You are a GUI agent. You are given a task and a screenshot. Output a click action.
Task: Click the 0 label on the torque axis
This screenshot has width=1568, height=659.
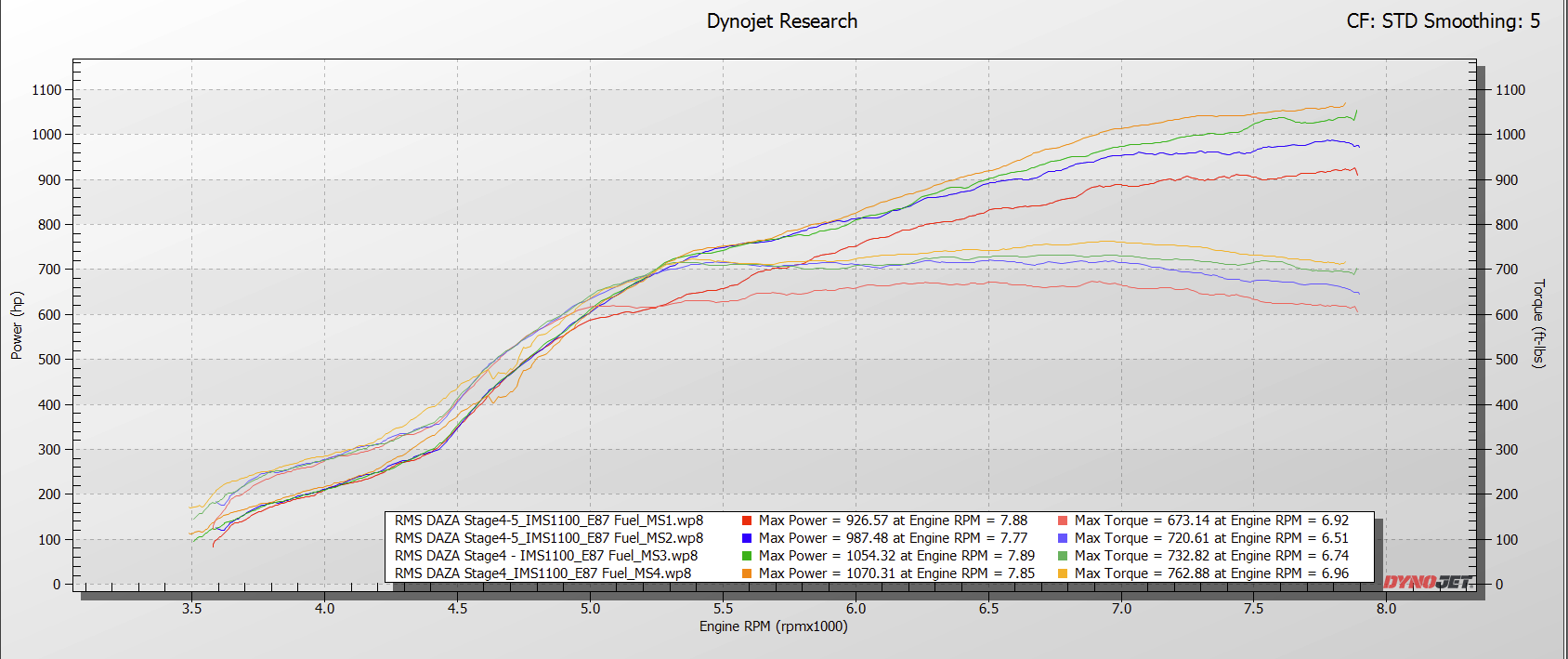click(x=1499, y=585)
